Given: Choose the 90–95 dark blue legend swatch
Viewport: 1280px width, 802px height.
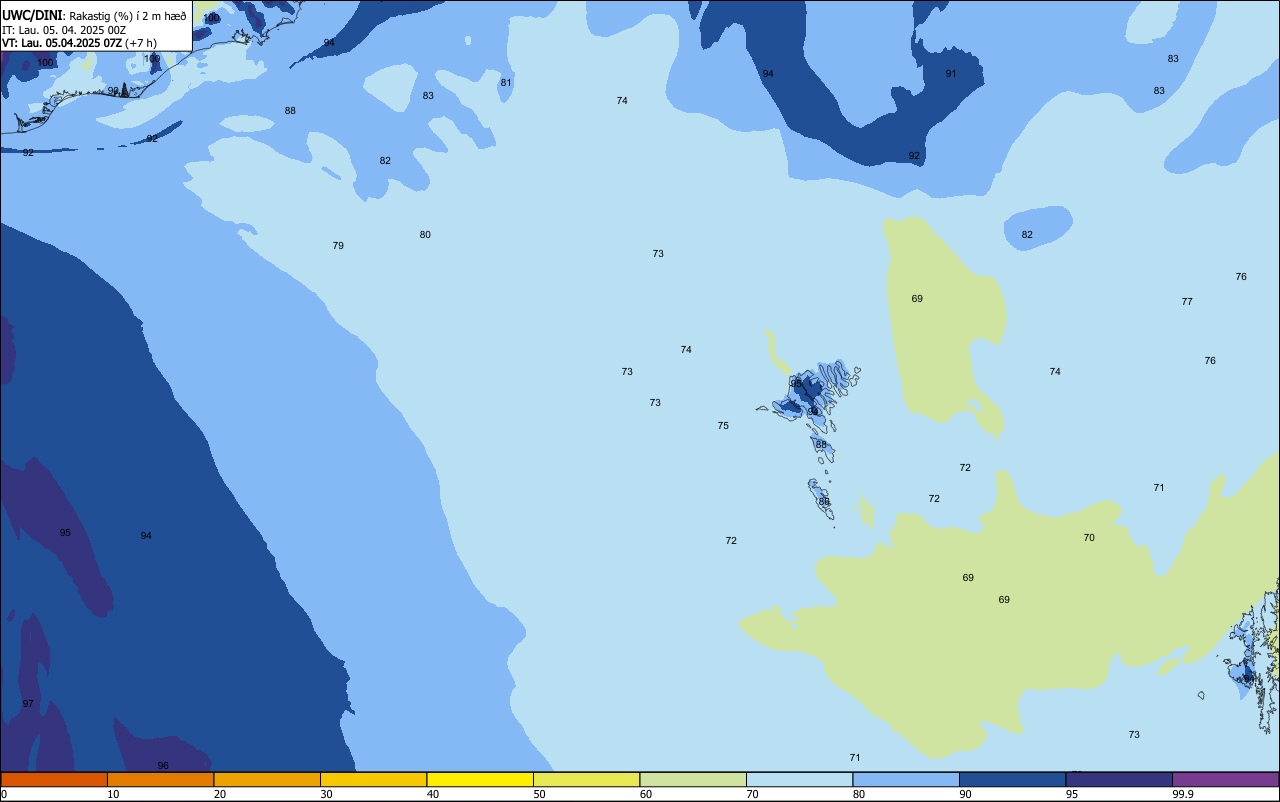Looking at the screenshot, I should tap(1012, 779).
